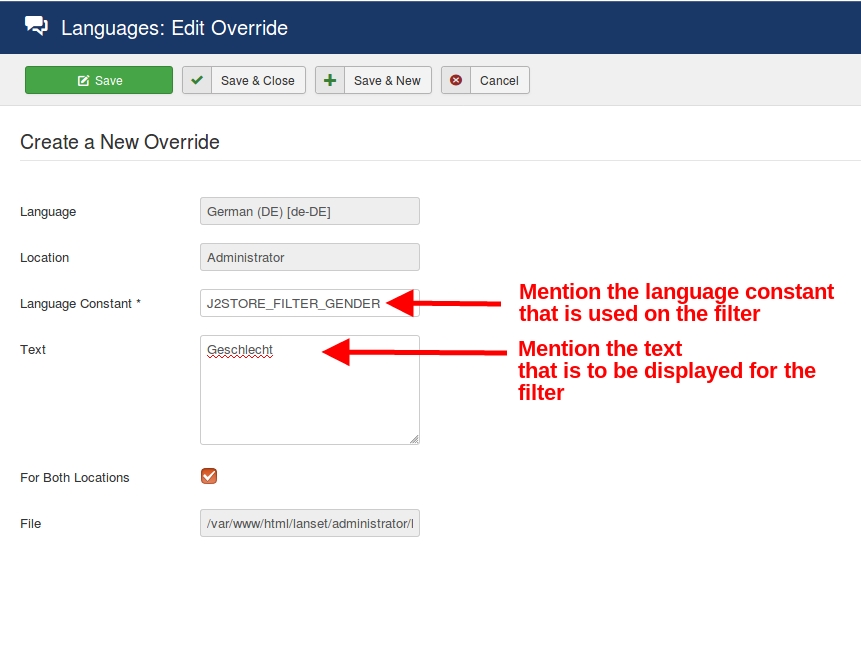The height and width of the screenshot is (656, 861).
Task: Click the German (DE) Language field
Action: pyautogui.click(x=309, y=211)
